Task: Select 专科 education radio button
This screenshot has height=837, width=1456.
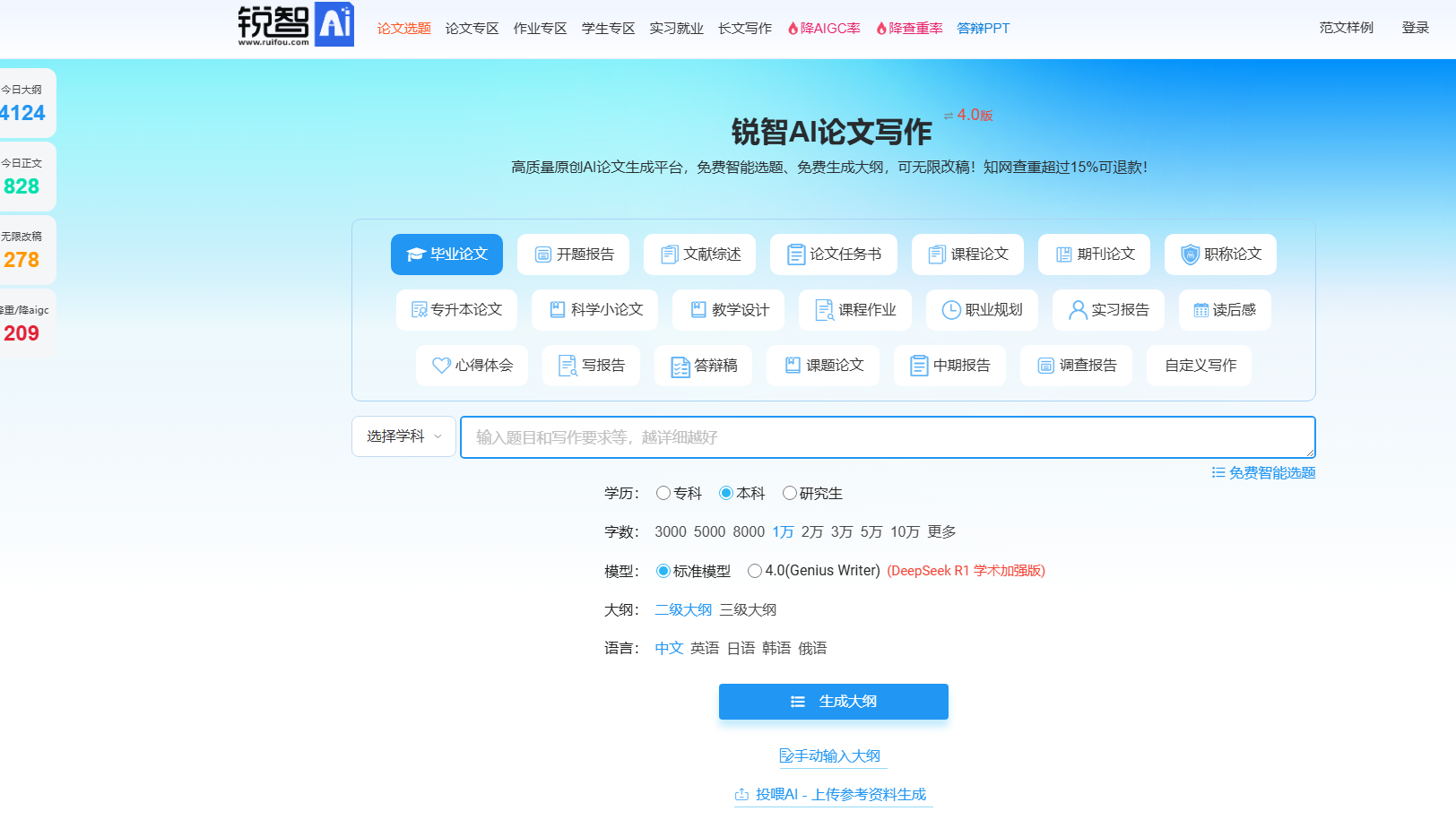Action: [x=663, y=493]
